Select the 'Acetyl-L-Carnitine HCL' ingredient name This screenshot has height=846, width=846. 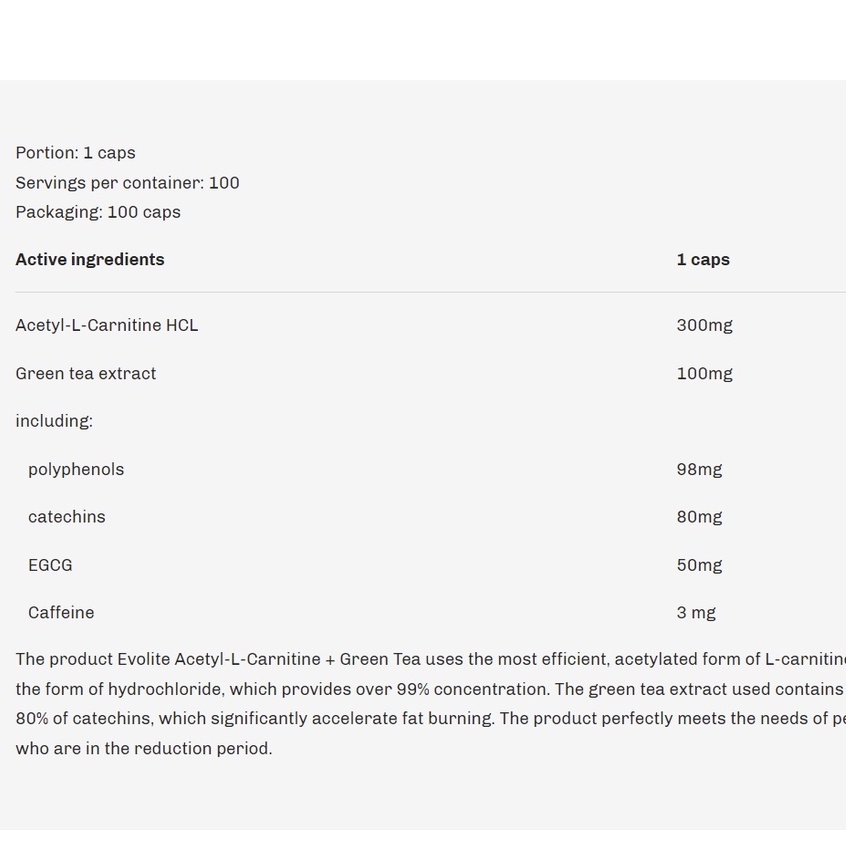[107, 325]
